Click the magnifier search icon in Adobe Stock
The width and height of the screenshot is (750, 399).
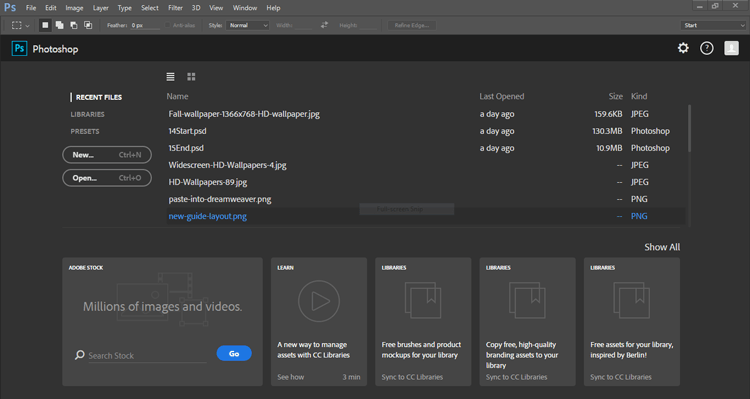[79, 355]
